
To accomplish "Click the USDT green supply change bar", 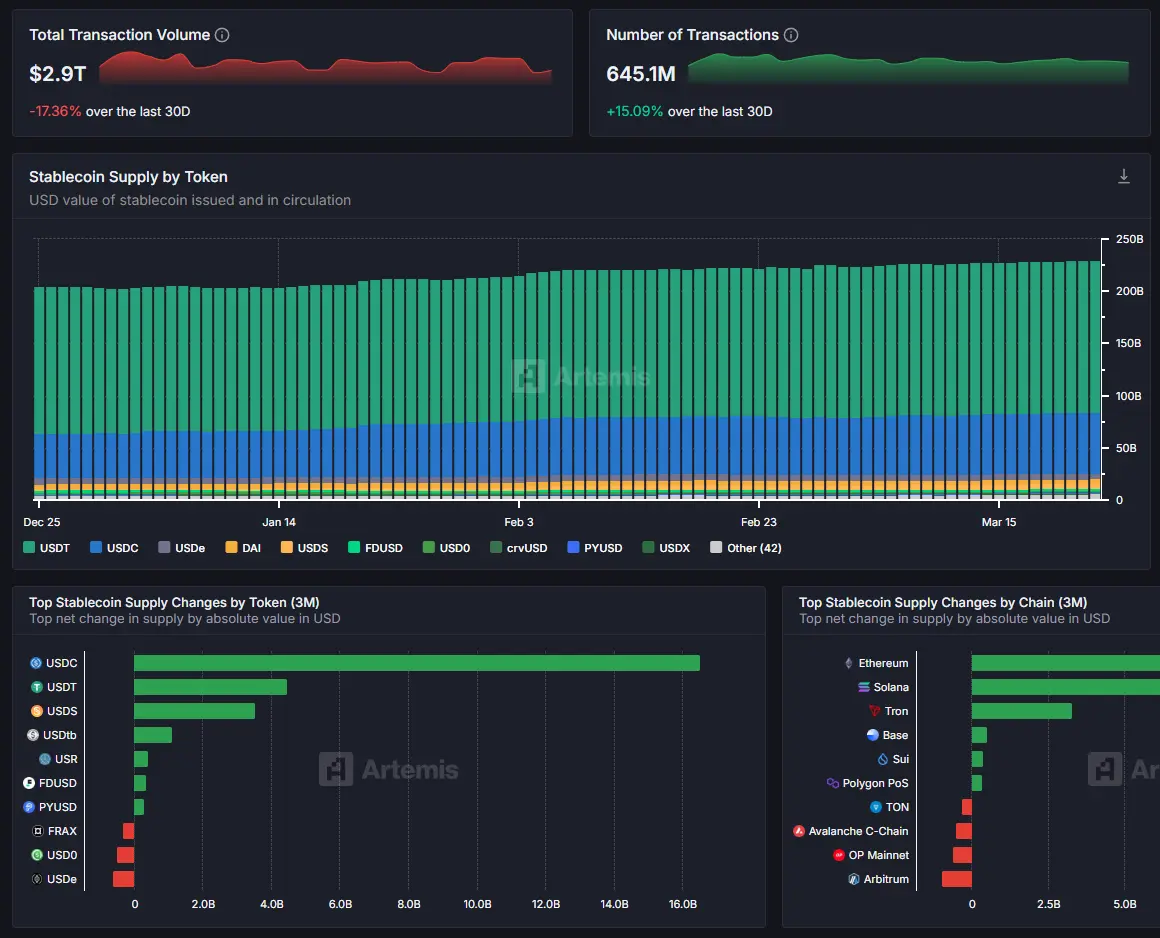I will pyautogui.click(x=210, y=687).
